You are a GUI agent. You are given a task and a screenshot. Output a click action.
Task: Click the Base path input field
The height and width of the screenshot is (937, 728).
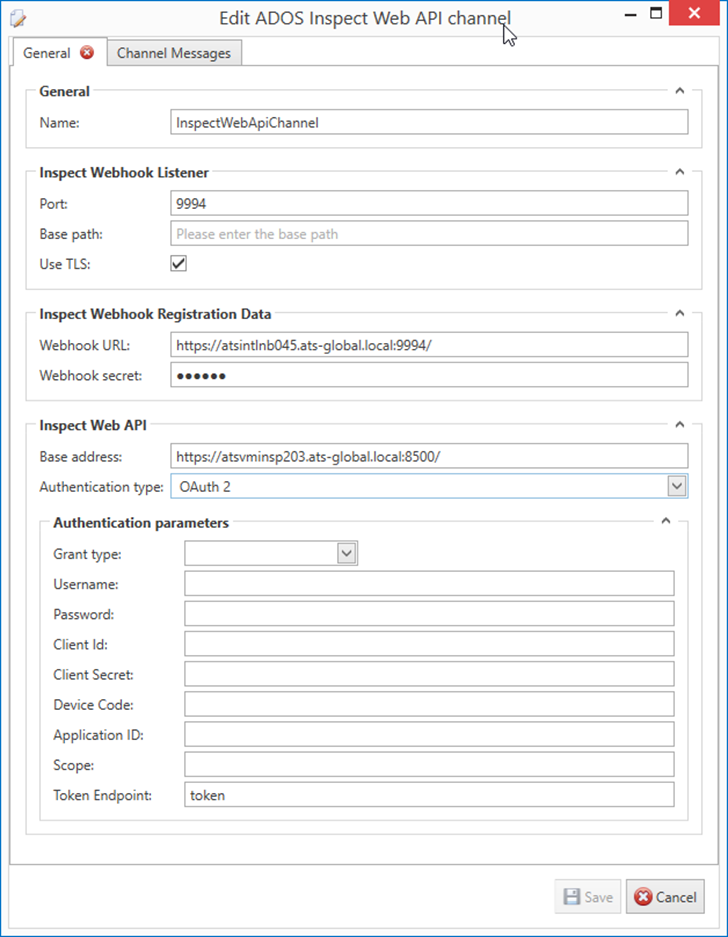(429, 234)
